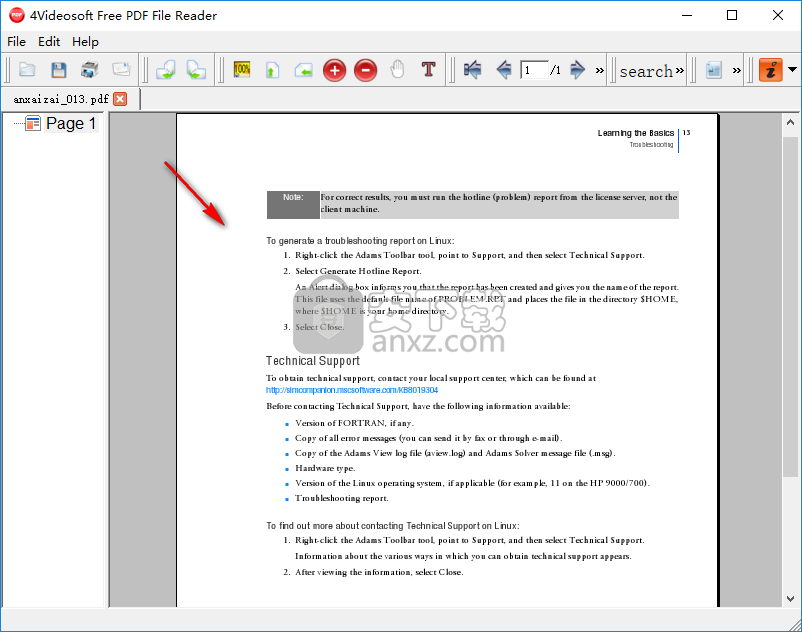Image resolution: width=802 pixels, height=632 pixels.
Task: Open the Edit menu
Action: click(x=49, y=42)
